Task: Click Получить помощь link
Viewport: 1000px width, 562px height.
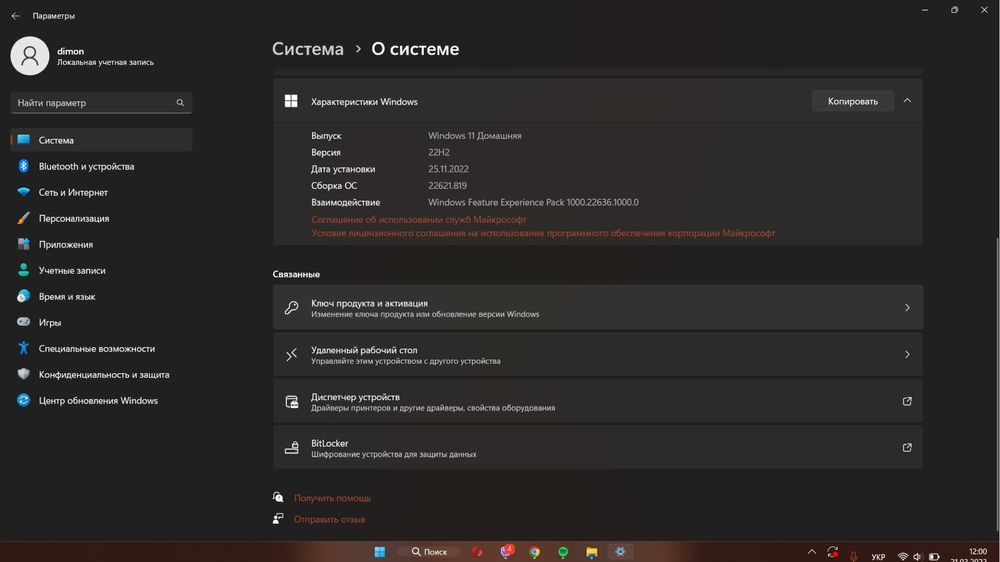Action: (x=332, y=498)
